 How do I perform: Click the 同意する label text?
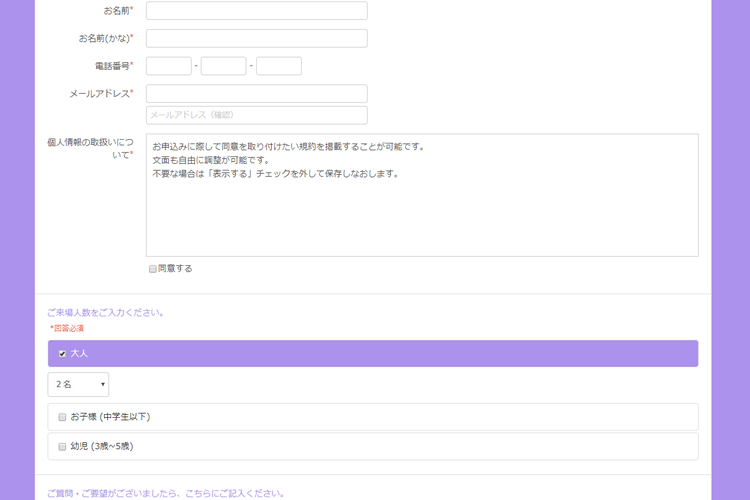click(x=175, y=269)
